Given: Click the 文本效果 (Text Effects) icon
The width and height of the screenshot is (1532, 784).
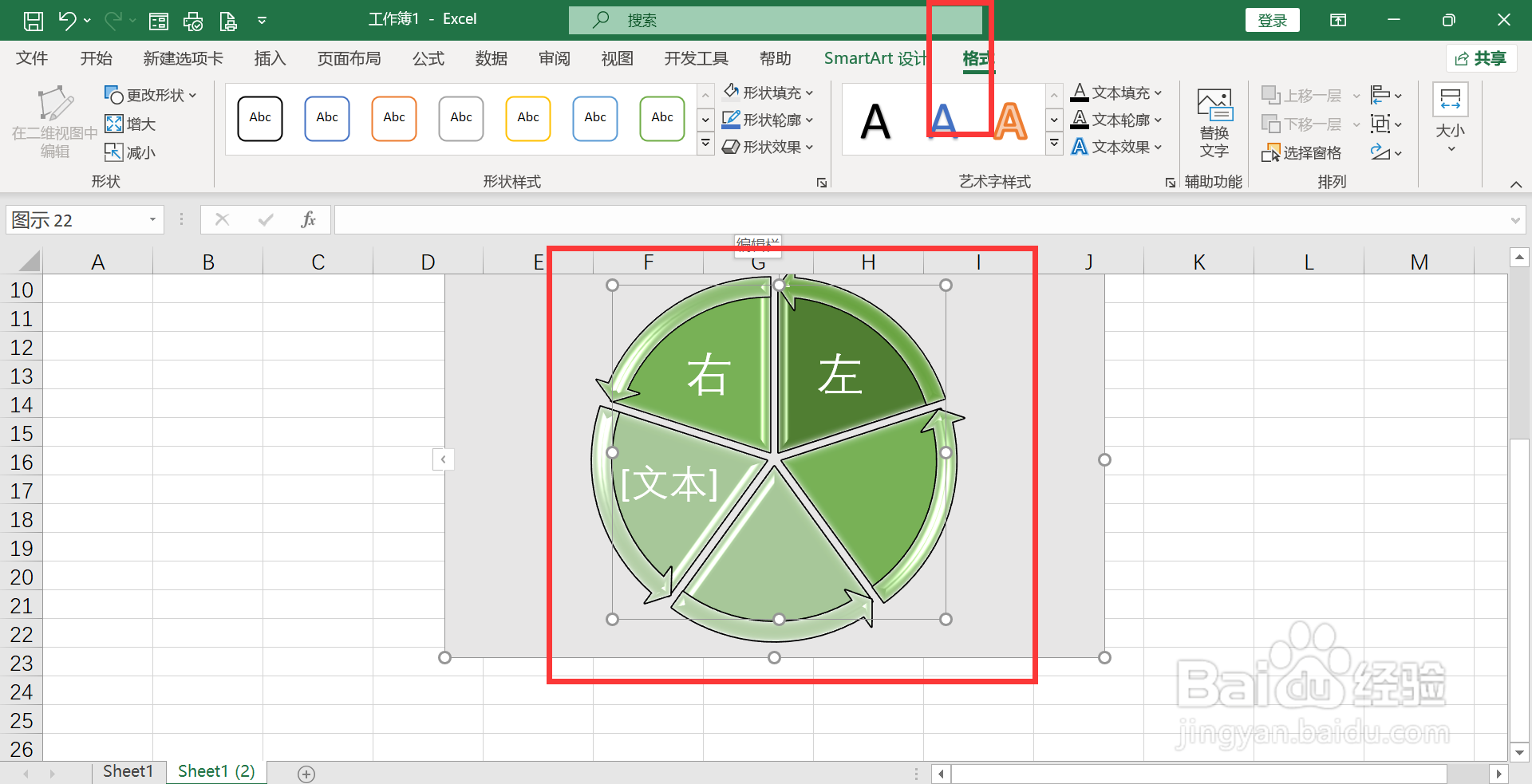Looking at the screenshot, I should coord(1080,146).
